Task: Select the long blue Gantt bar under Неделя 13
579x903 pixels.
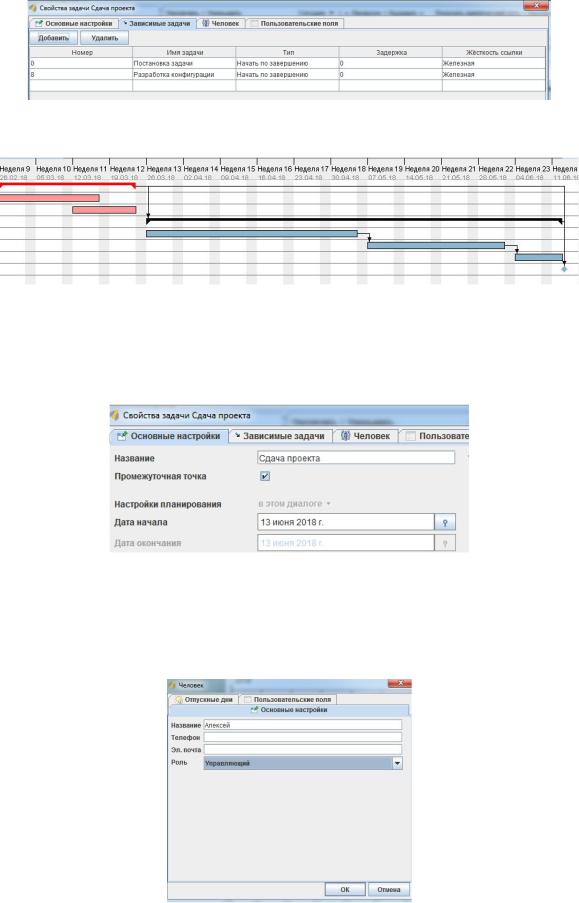Action: [x=252, y=234]
